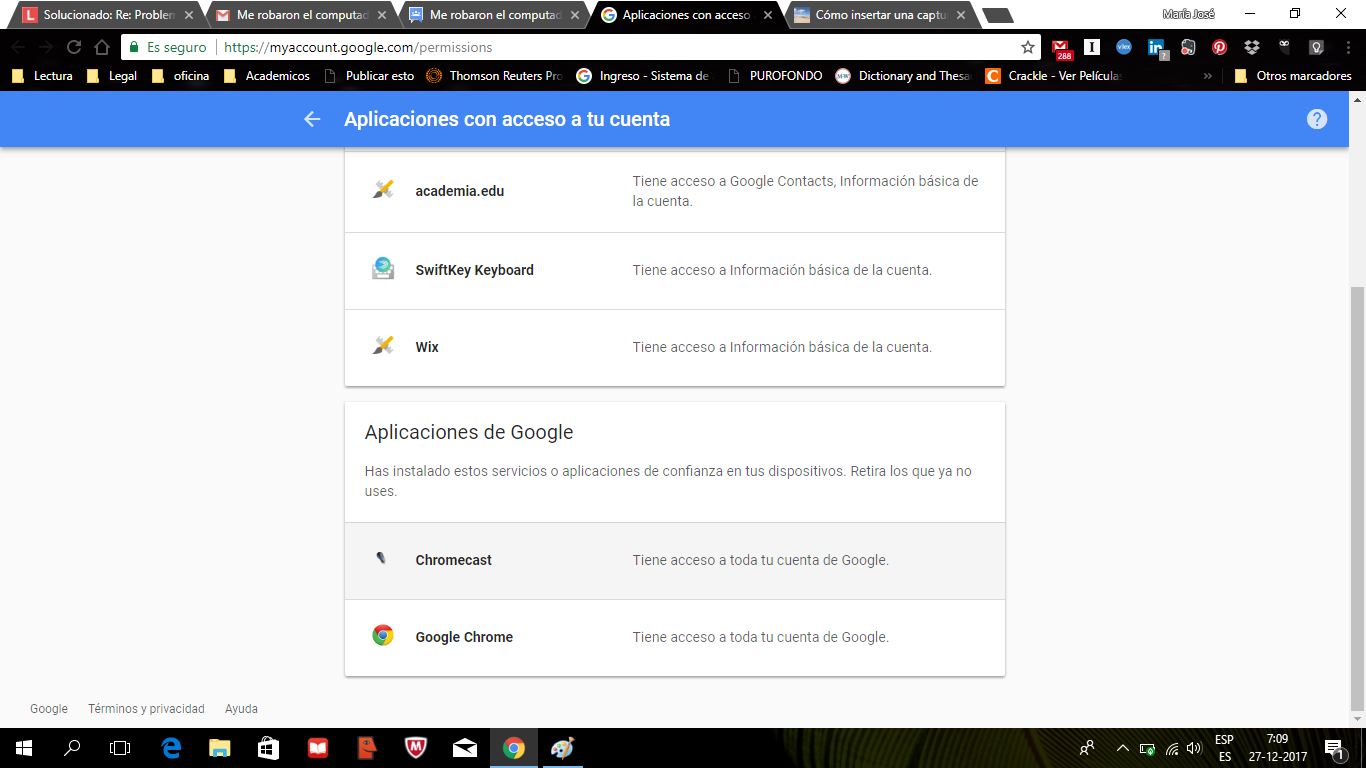The height and width of the screenshot is (768, 1366).
Task: Open the Ayuda footer link
Action: [241, 709]
